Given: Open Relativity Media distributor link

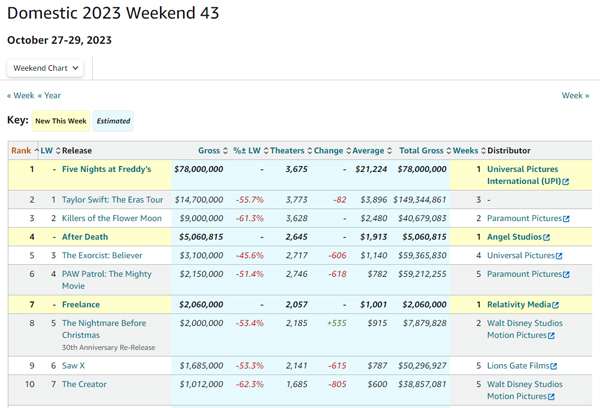Looking at the screenshot, I should click(519, 305).
